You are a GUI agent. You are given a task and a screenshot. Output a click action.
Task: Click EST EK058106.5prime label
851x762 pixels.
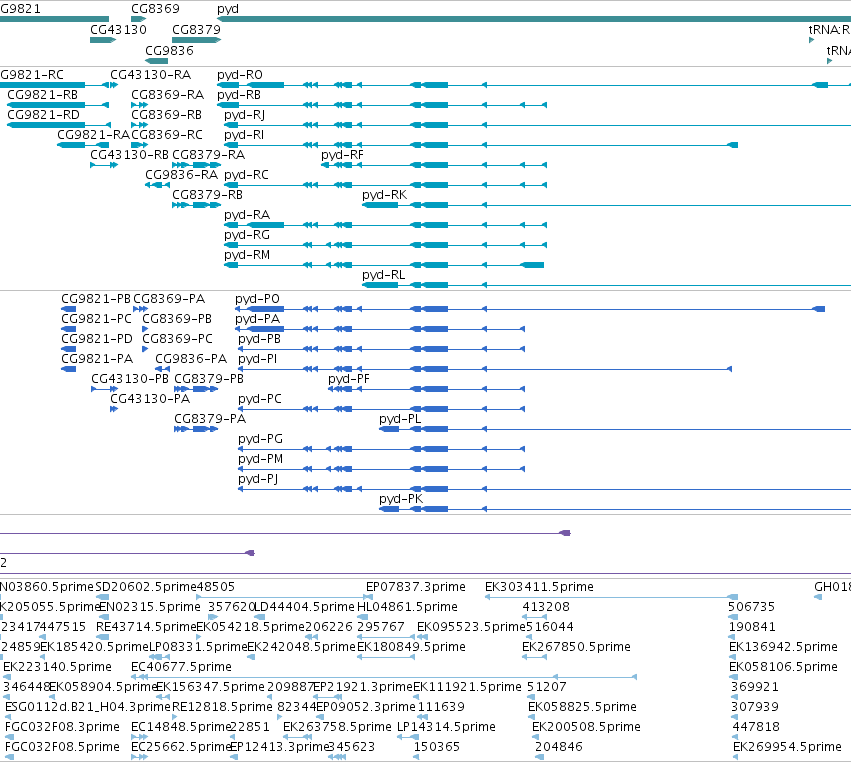784,667
